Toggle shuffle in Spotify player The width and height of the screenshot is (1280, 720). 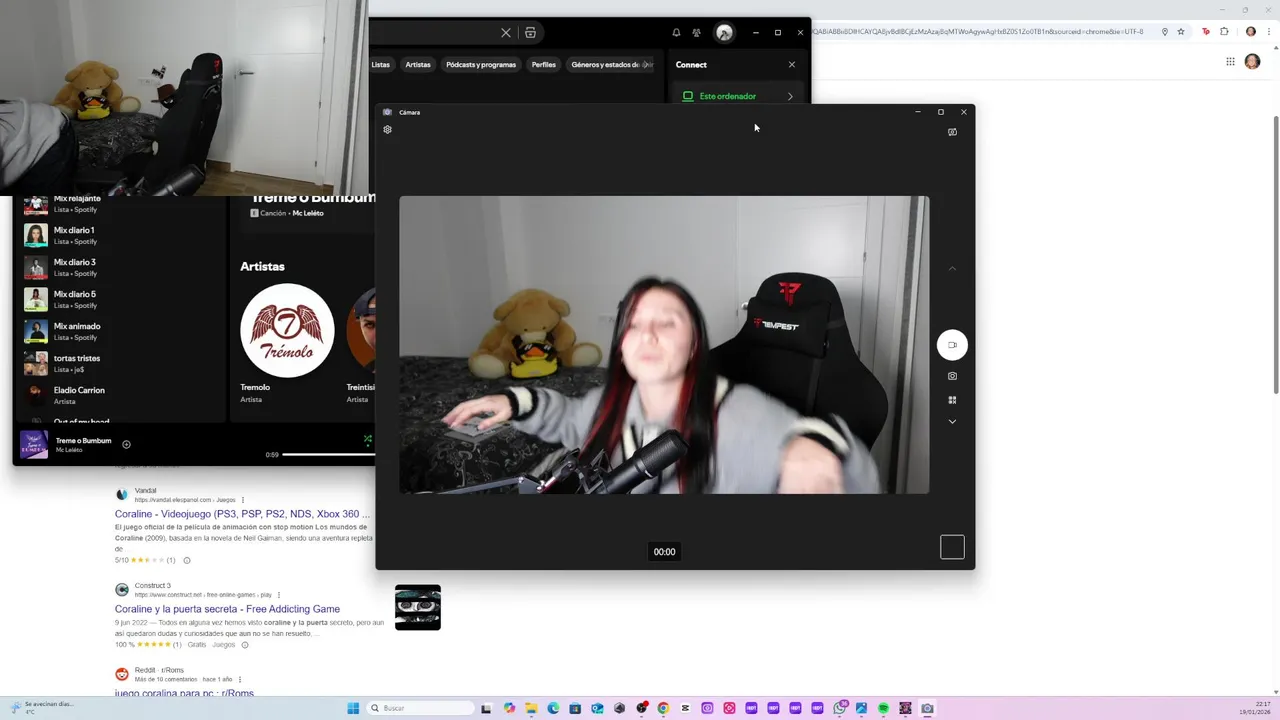click(x=368, y=439)
